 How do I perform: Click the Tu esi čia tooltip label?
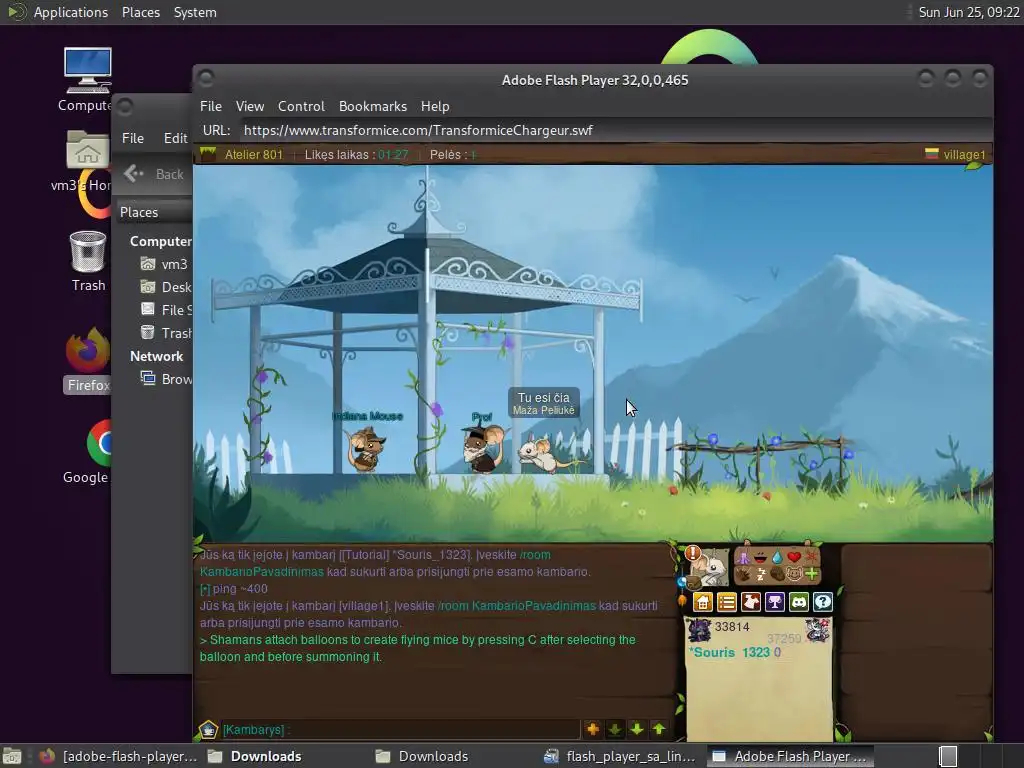[x=543, y=403]
